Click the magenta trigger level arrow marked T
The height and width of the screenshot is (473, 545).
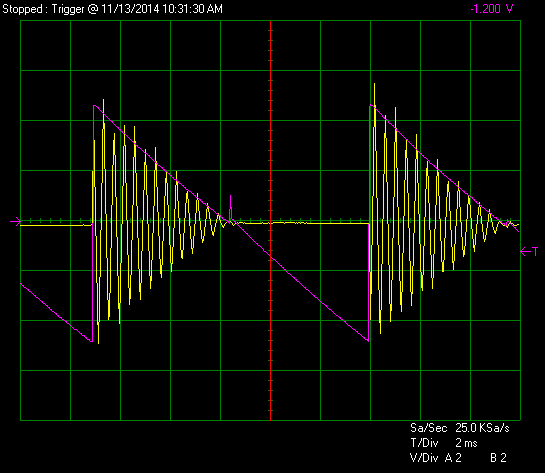pyautogui.click(x=529, y=252)
